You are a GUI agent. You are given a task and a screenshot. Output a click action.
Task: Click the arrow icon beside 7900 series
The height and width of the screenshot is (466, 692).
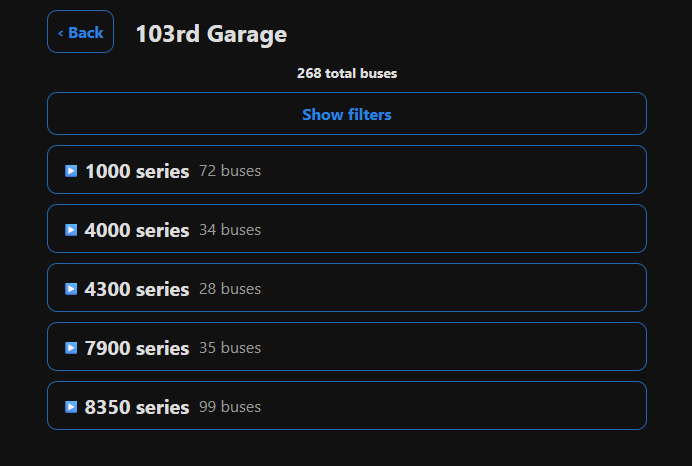pos(71,348)
